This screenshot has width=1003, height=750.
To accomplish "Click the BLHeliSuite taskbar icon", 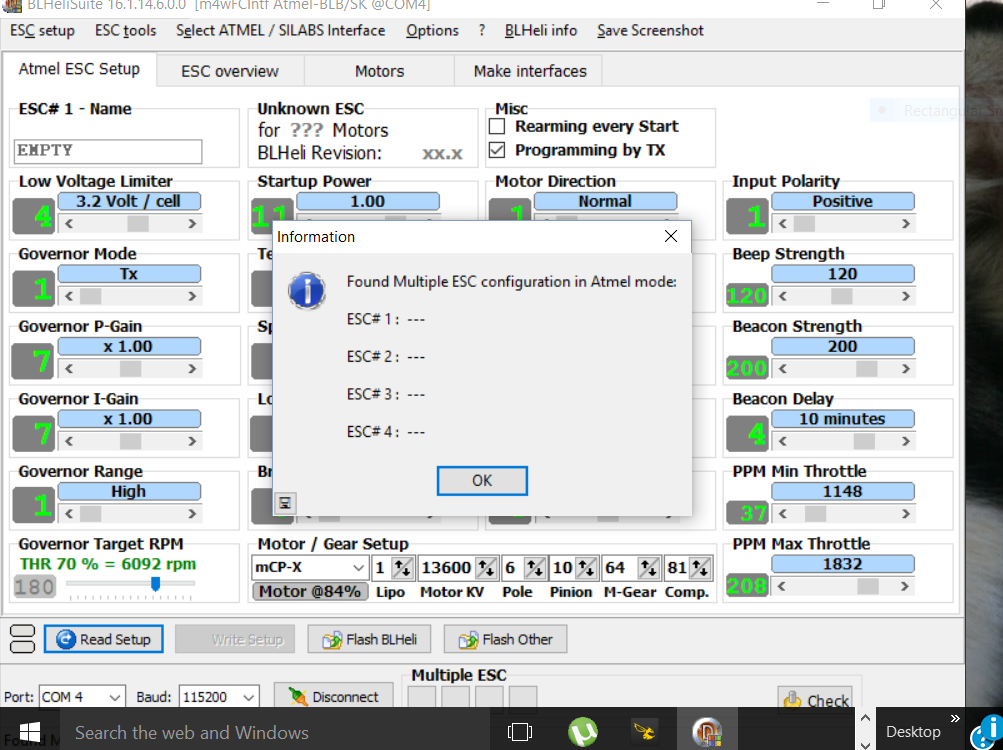I will 707,730.
